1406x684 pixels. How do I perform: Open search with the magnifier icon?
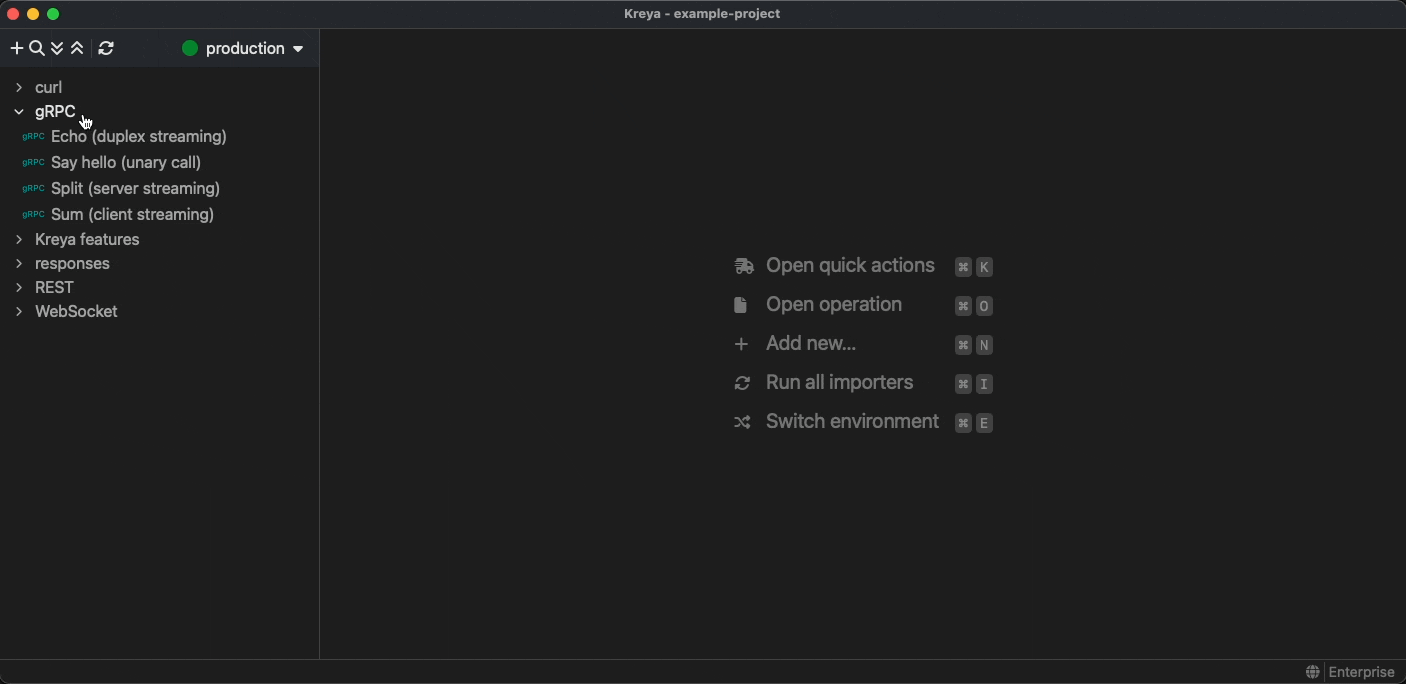coord(37,48)
